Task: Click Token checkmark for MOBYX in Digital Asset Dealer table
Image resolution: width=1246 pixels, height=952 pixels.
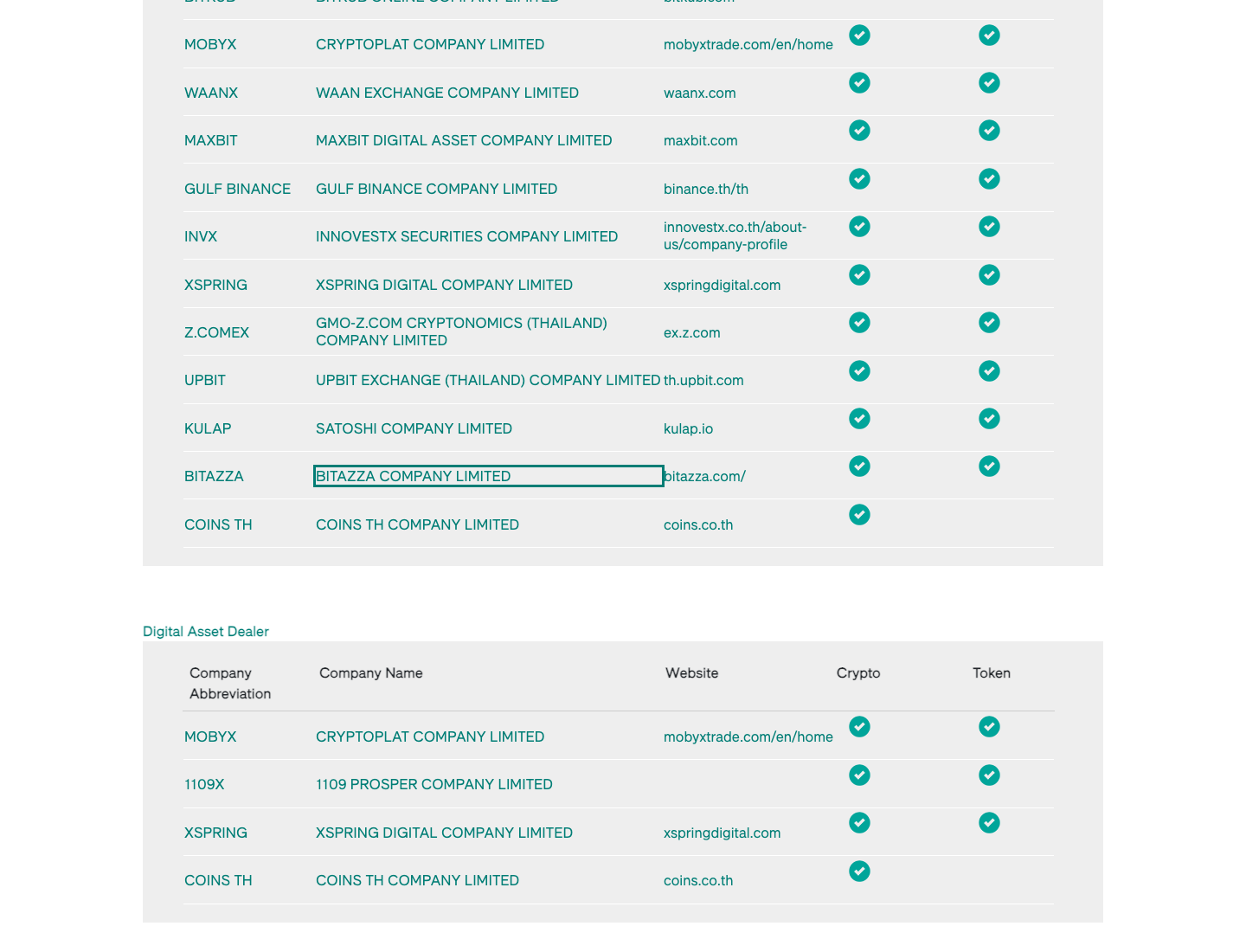Action: click(989, 727)
